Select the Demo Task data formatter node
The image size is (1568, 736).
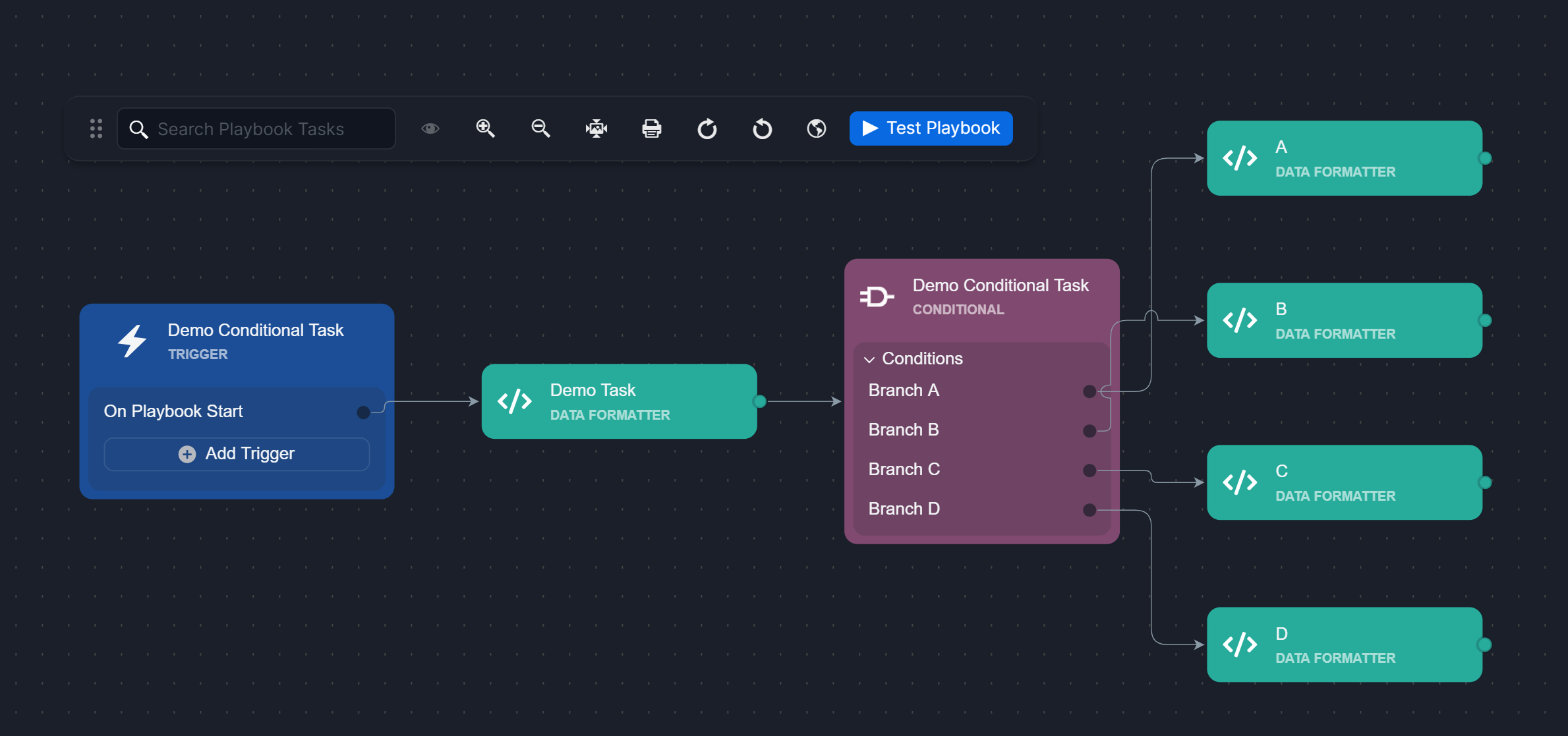[618, 401]
